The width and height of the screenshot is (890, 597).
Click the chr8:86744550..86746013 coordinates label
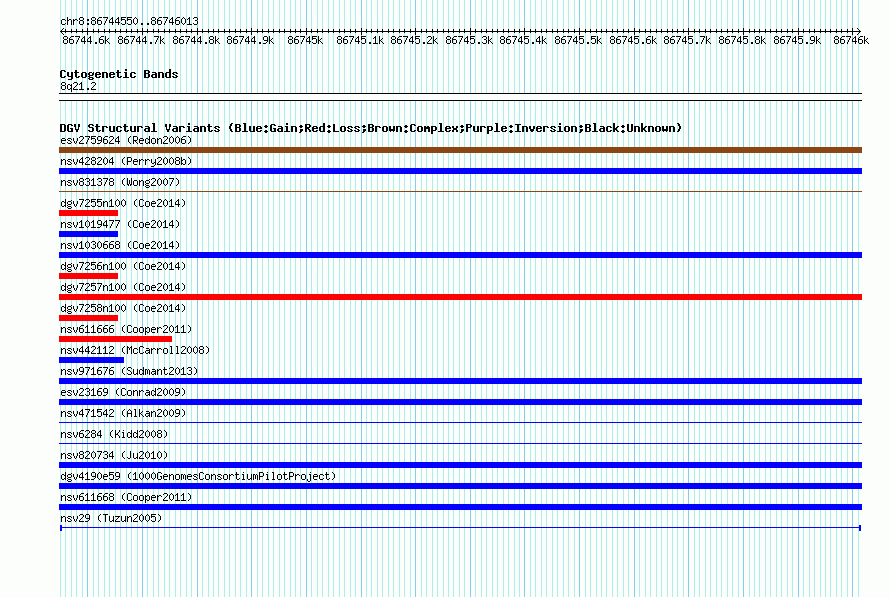pyautogui.click(x=129, y=21)
